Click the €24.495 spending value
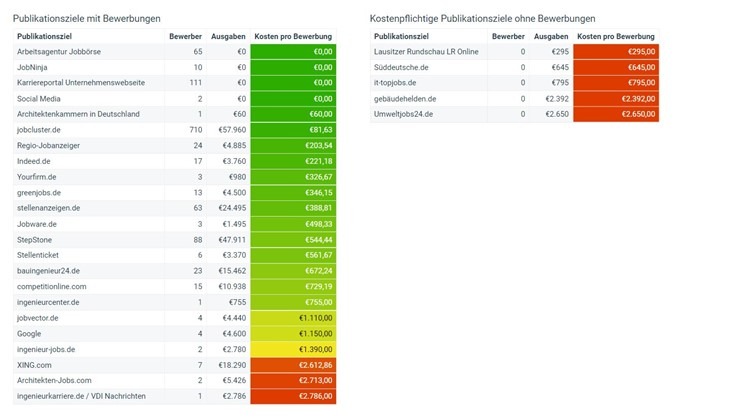Screen dimensions: 756x419 [x=232, y=208]
